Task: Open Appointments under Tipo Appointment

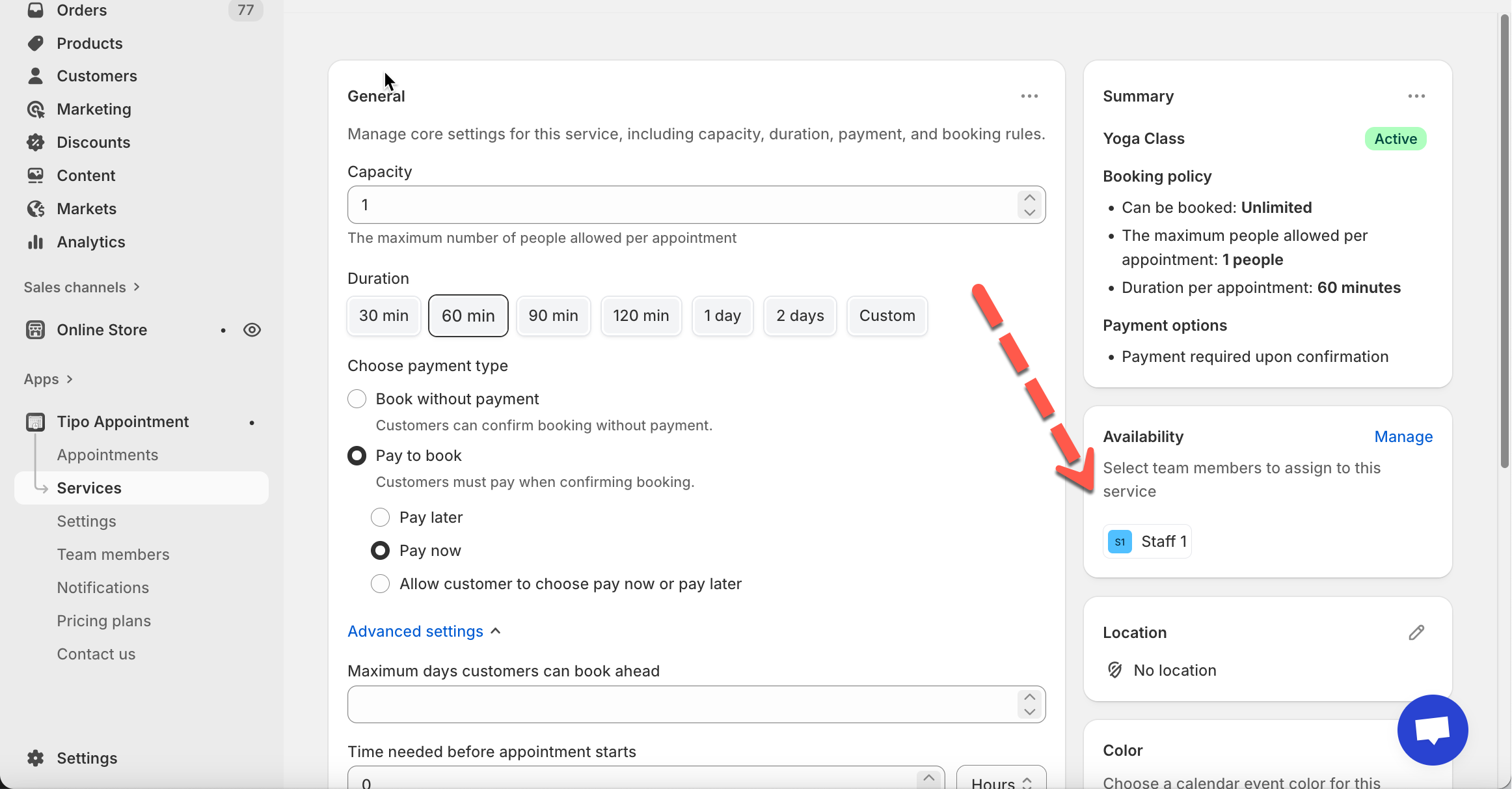Action: pos(107,455)
